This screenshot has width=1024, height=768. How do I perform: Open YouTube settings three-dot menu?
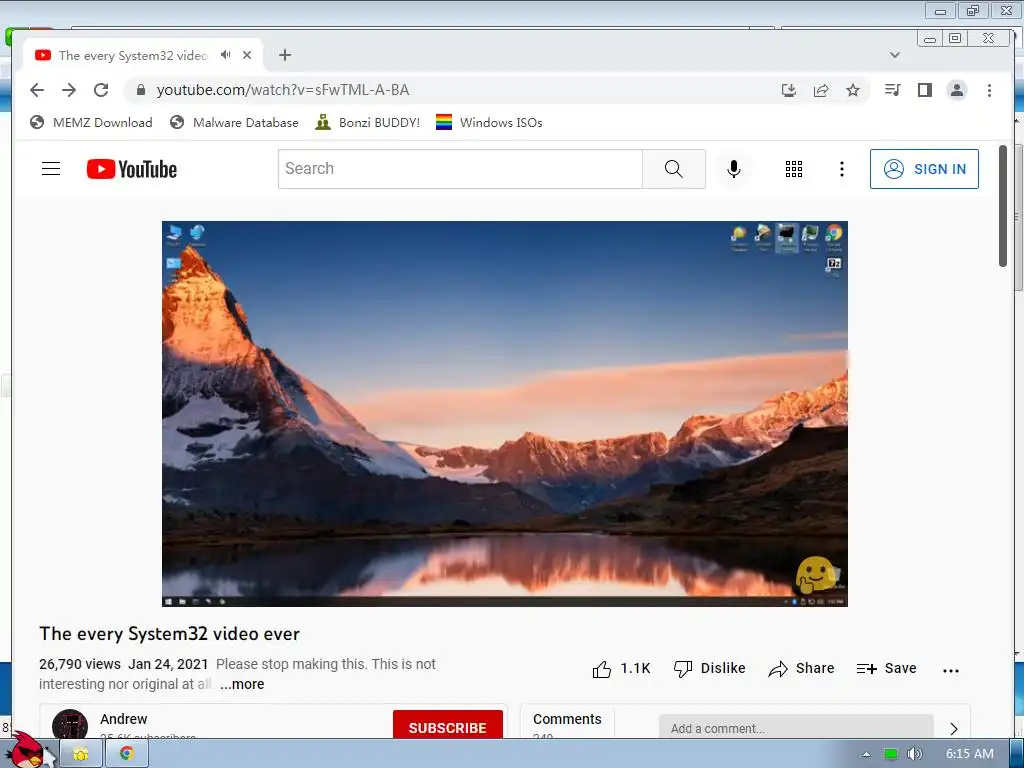[x=842, y=168]
